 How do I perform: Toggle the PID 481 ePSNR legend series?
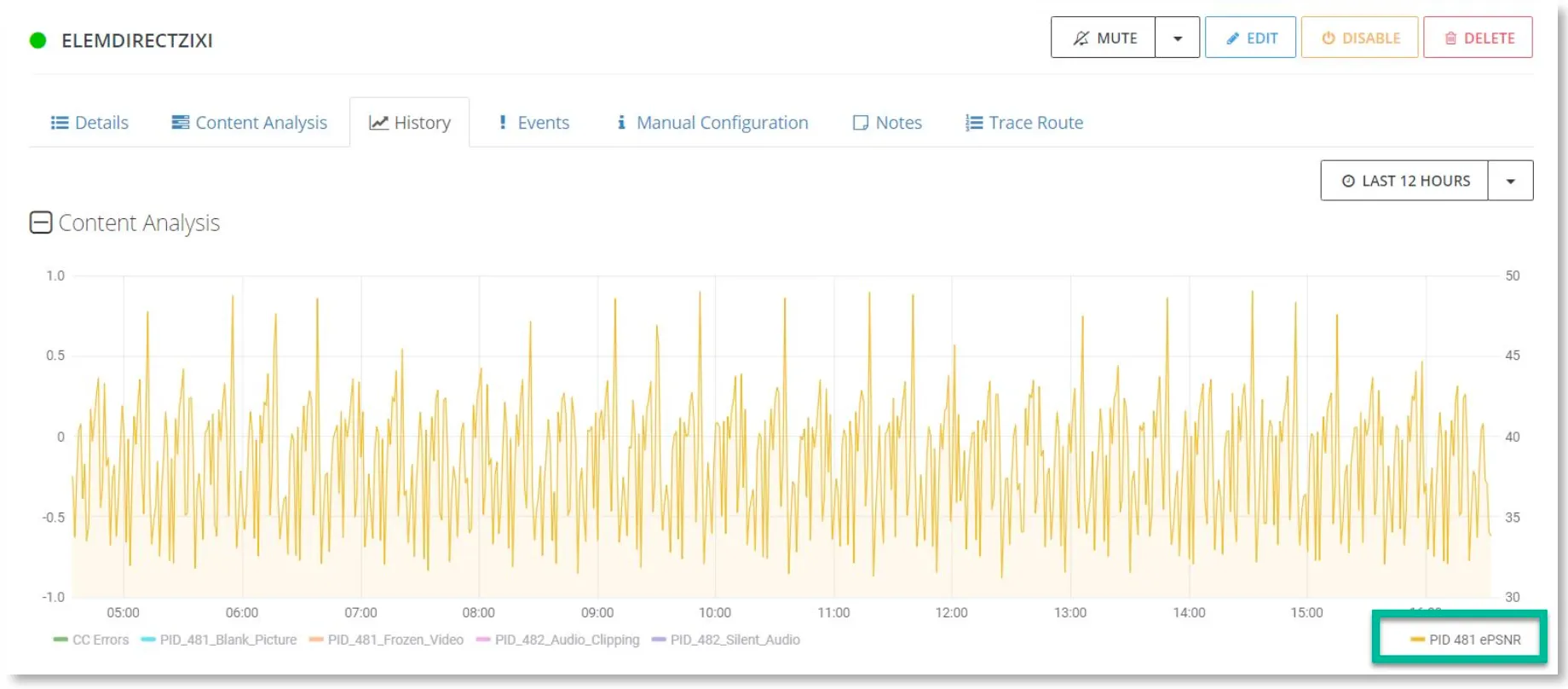pyautogui.click(x=1466, y=640)
